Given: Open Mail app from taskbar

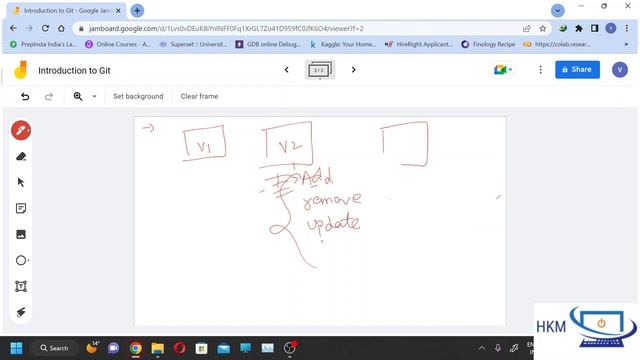Looking at the screenshot, I should (x=223, y=348).
